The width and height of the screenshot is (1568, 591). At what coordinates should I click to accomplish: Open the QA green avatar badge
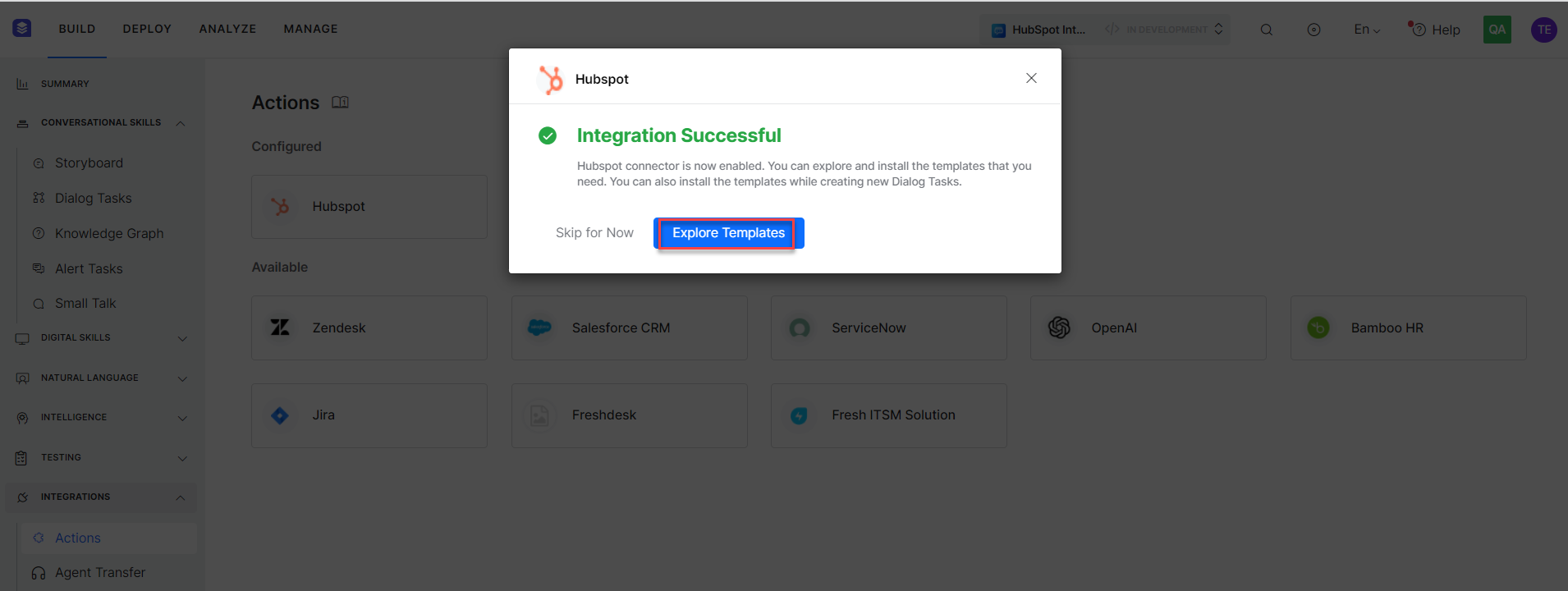1497,30
